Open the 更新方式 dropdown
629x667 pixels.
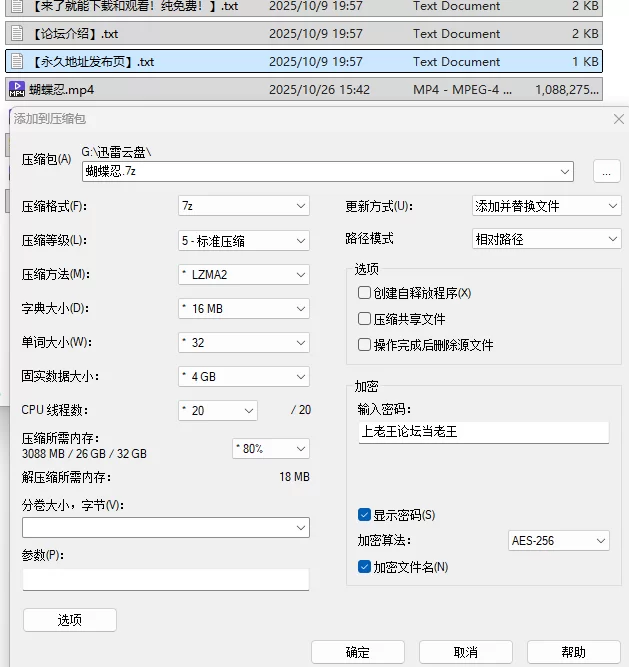546,206
